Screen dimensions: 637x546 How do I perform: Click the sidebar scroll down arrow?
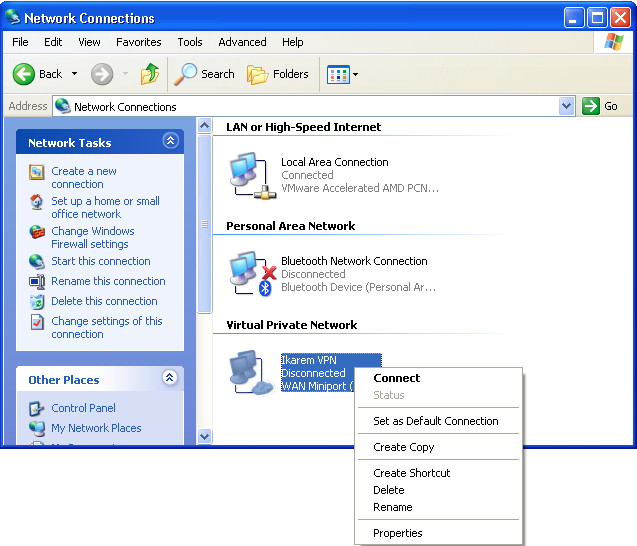click(204, 437)
